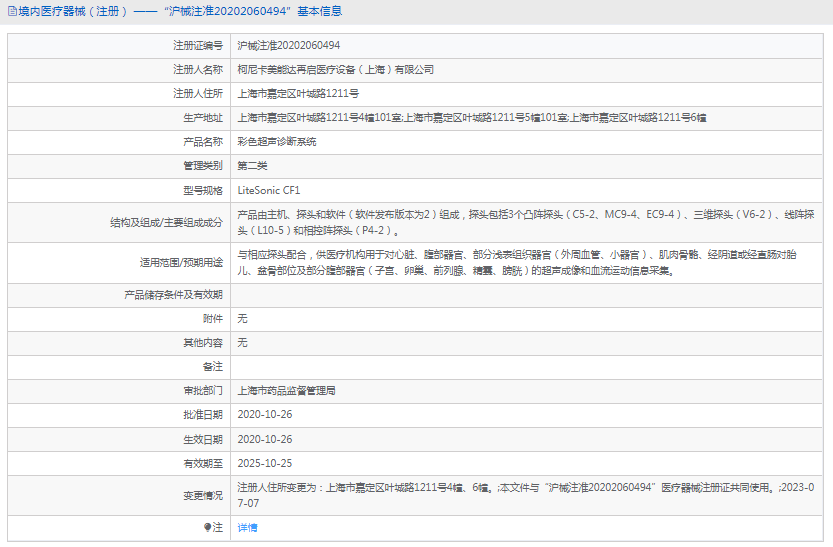Viewport: 833px width, 547px height.
Task: Open the 详情 link in the 注 row
Action: click(x=247, y=527)
